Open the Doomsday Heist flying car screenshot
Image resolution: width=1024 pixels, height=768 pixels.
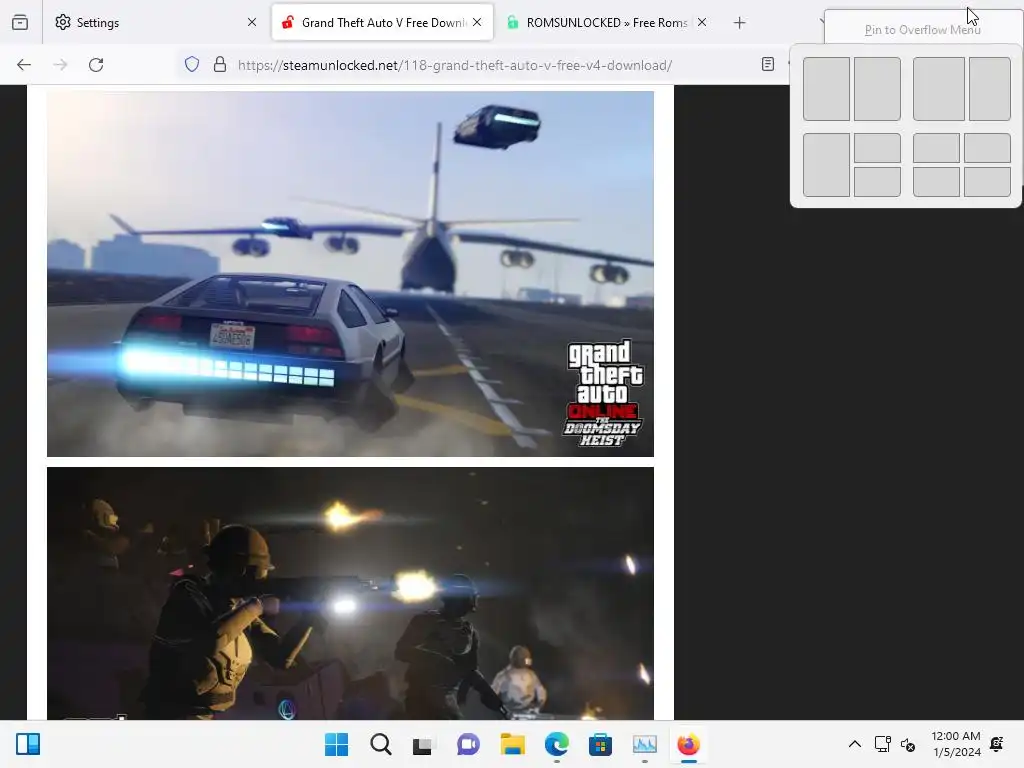(x=350, y=274)
